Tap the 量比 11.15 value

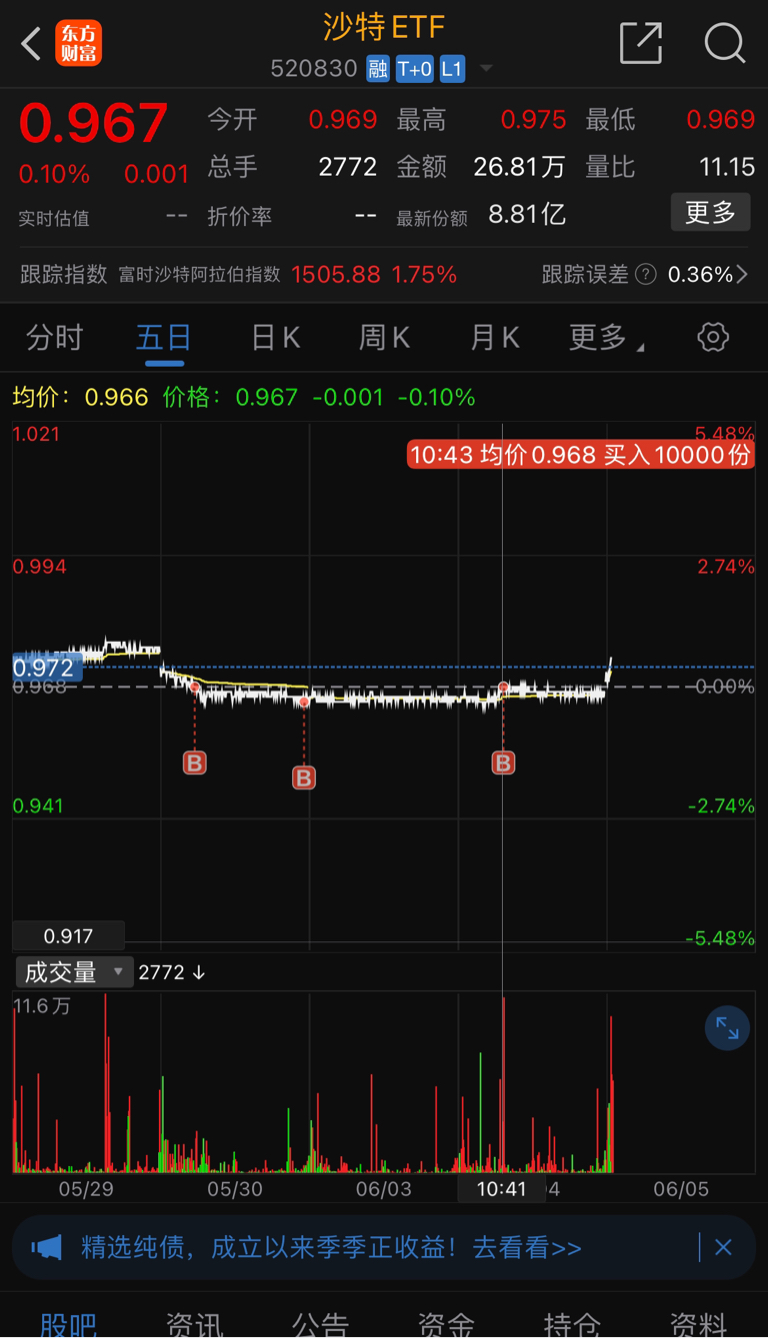click(x=727, y=166)
